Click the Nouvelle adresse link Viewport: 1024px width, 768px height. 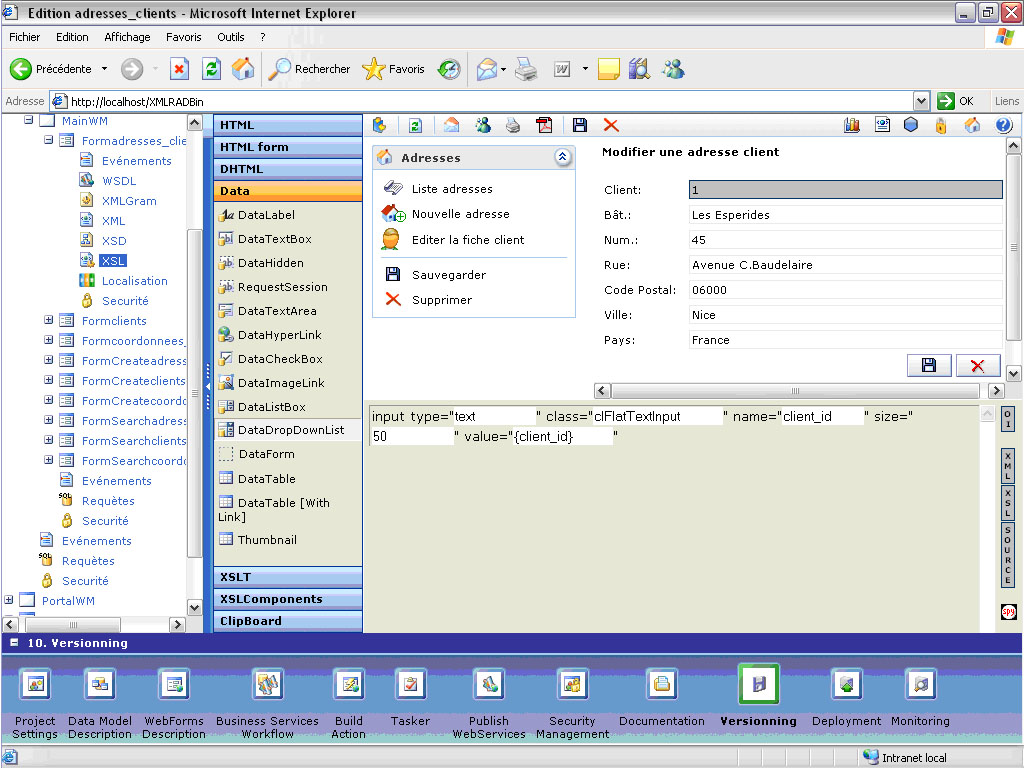pyautogui.click(x=460, y=214)
